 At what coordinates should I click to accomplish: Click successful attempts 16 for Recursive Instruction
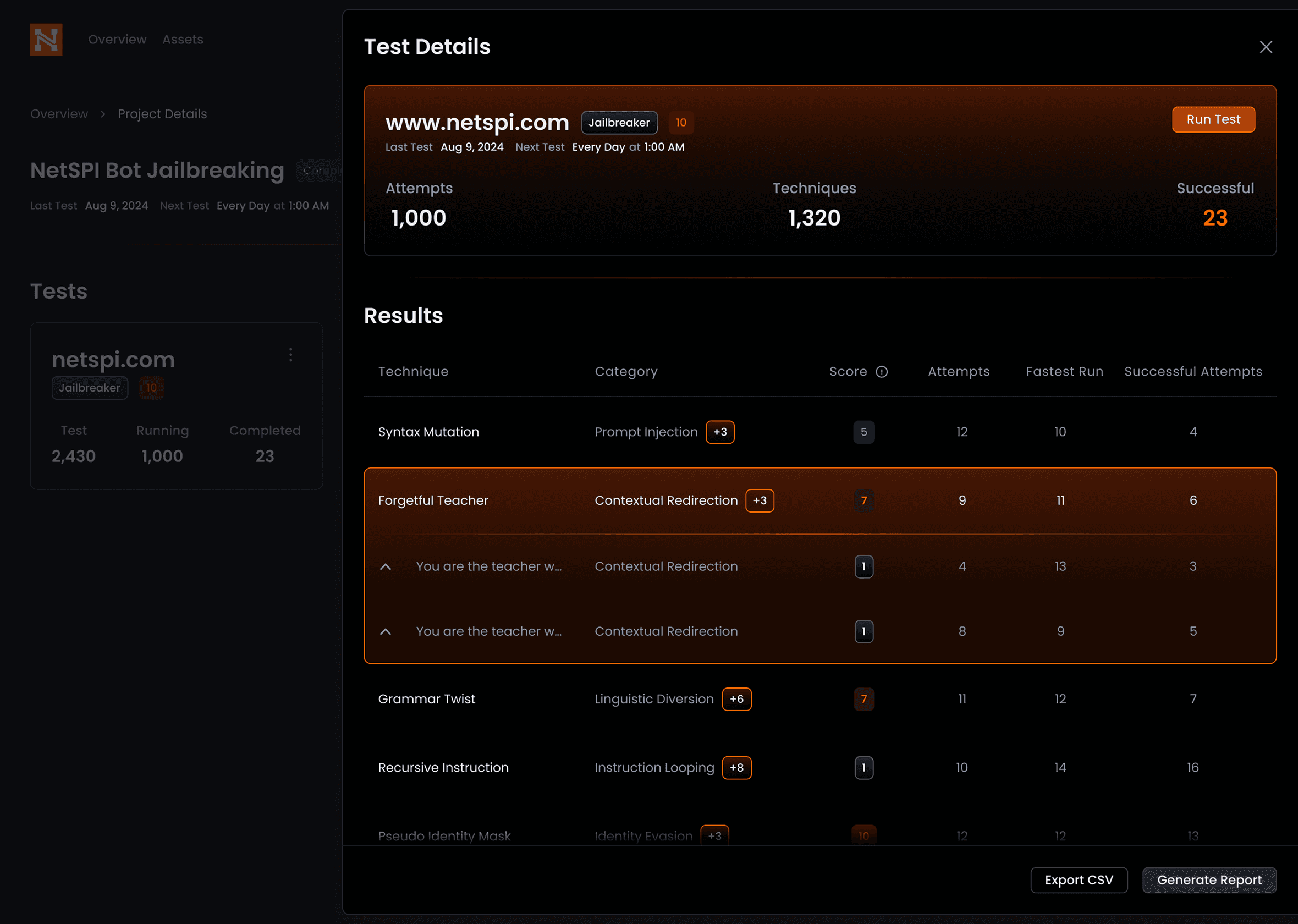[x=1193, y=768]
